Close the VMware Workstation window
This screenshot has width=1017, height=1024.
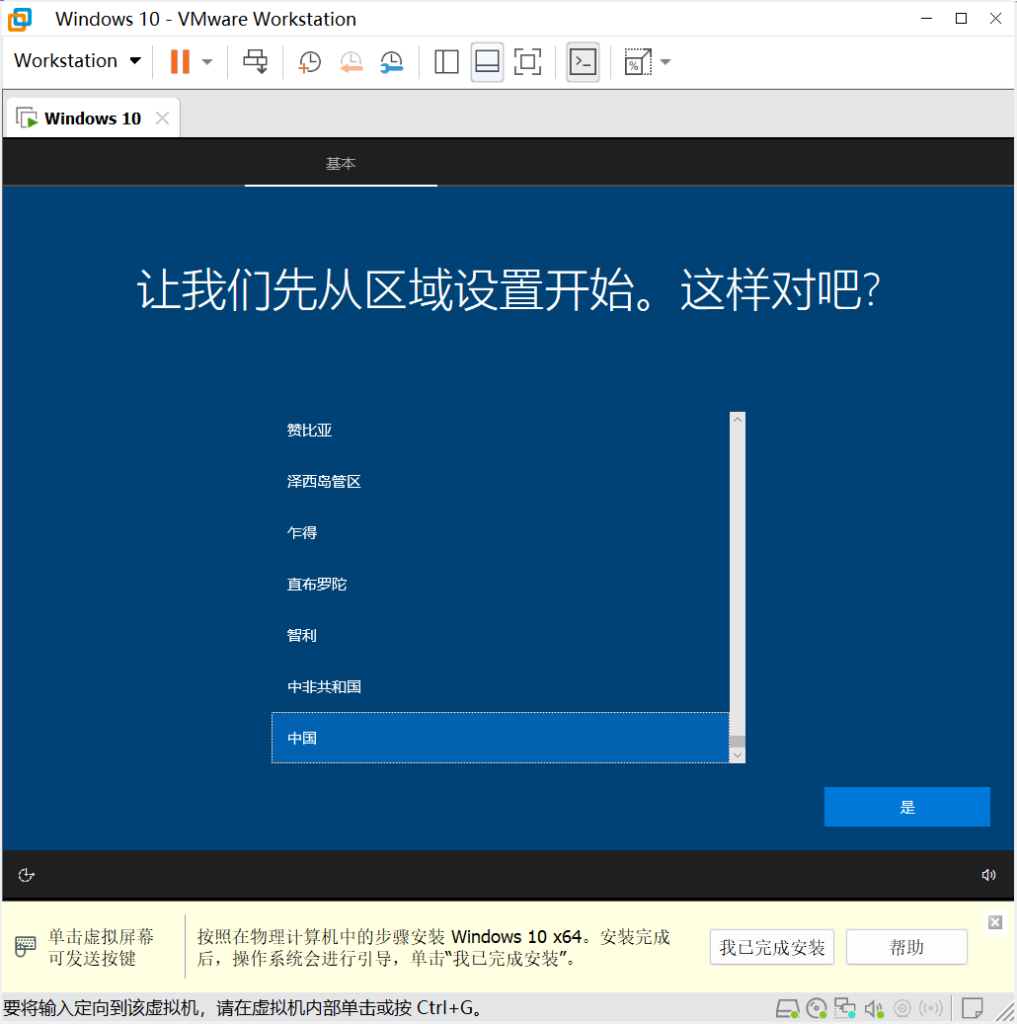click(995, 18)
